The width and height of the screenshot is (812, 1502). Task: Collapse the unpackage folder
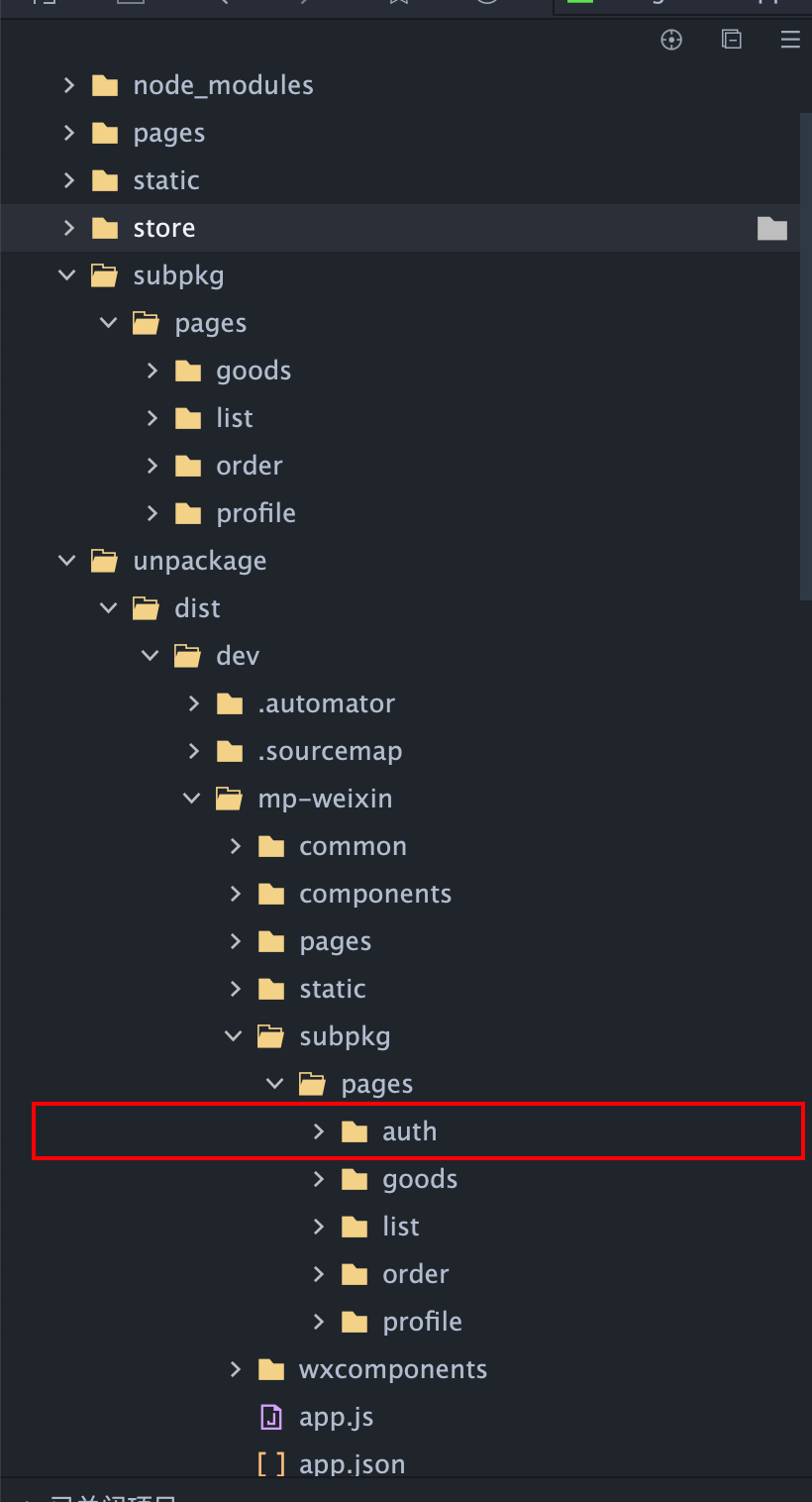[x=67, y=561]
